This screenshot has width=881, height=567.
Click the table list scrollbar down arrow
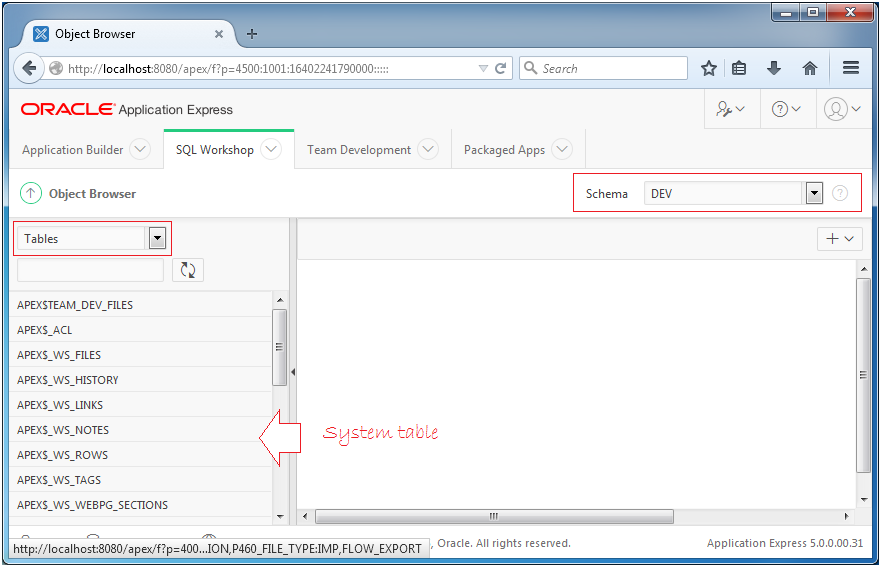[280, 516]
